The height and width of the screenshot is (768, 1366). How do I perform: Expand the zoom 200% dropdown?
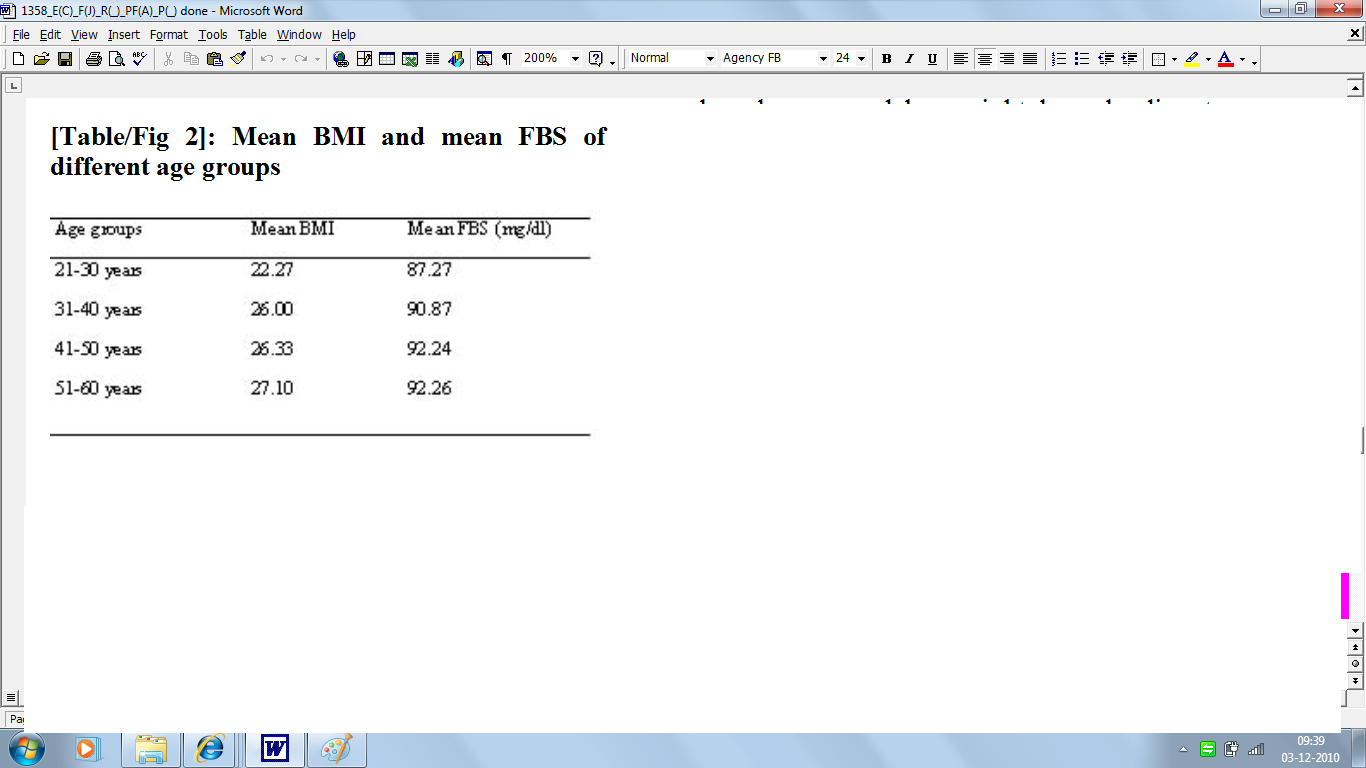pos(575,59)
